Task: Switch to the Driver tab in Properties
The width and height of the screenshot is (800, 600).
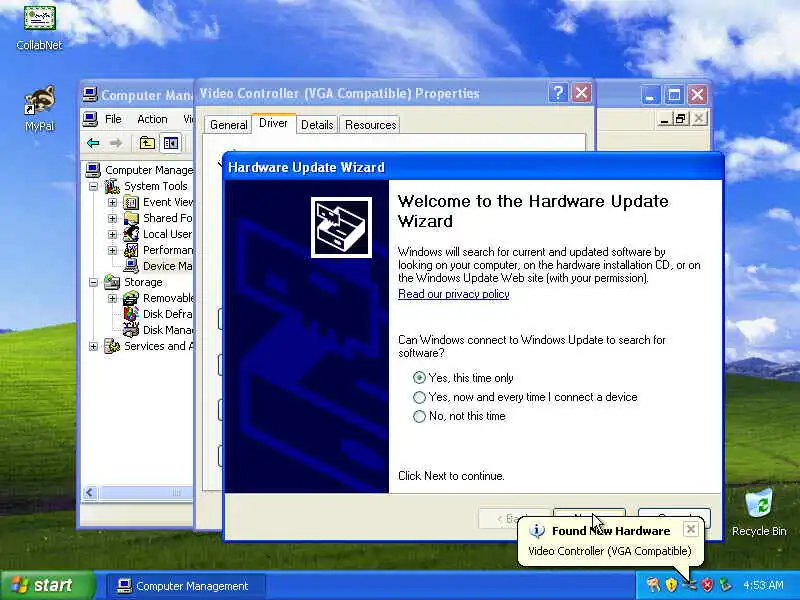Action: point(273,123)
